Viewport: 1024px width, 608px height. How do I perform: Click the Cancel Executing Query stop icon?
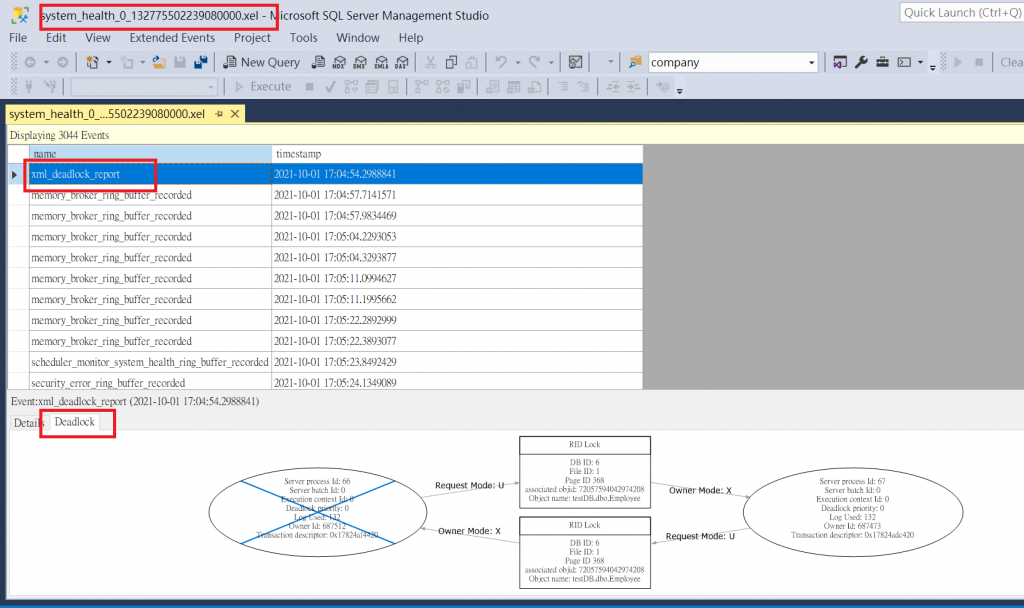[x=310, y=86]
